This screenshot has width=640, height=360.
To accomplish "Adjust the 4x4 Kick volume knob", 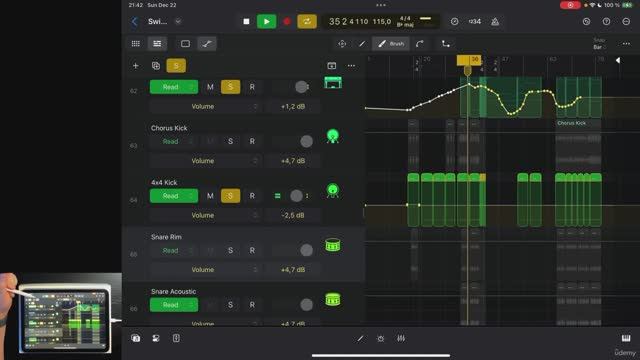I will click(296, 196).
